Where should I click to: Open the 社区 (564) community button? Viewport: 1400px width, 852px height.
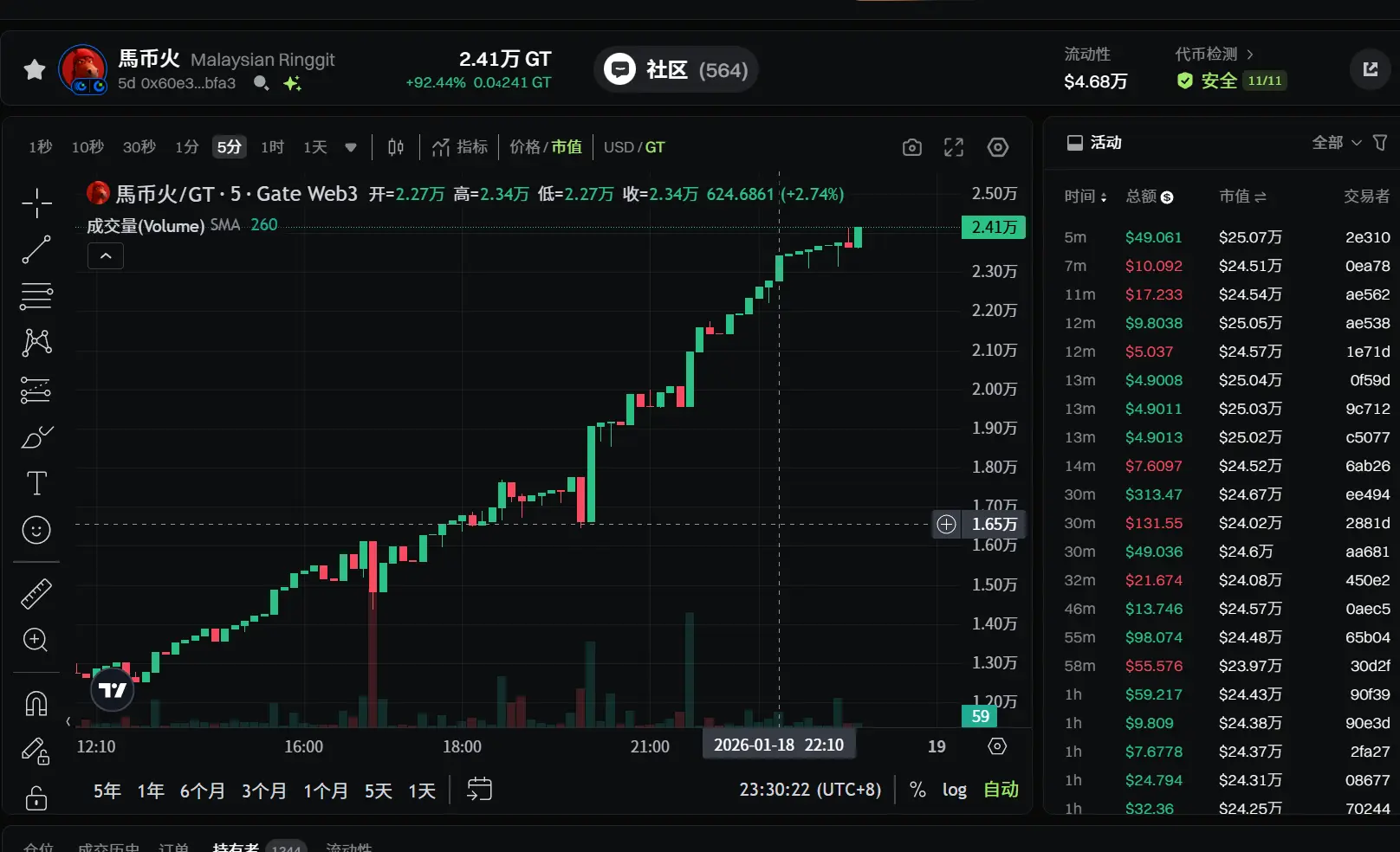click(676, 69)
